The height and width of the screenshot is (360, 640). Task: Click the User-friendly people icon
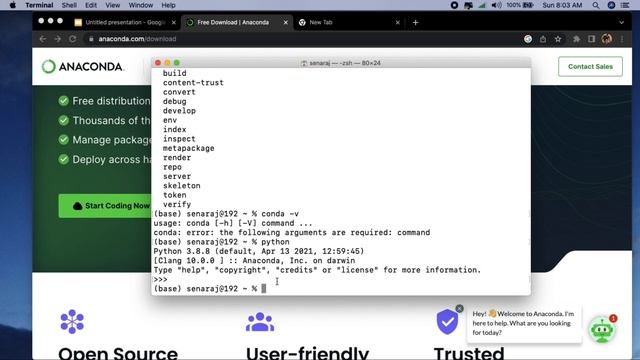point(260,322)
